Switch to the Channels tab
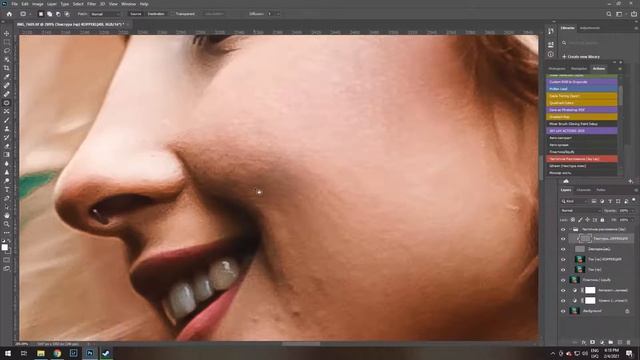Image resolution: width=640 pixels, height=360 pixels. click(x=583, y=190)
